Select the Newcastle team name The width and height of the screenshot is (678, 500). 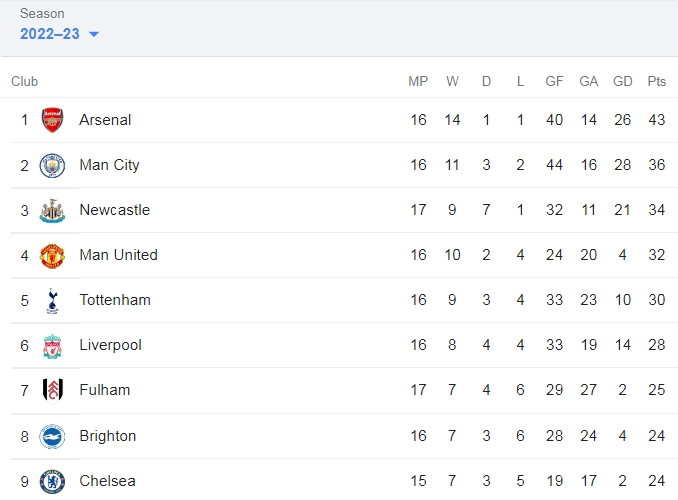(x=115, y=210)
